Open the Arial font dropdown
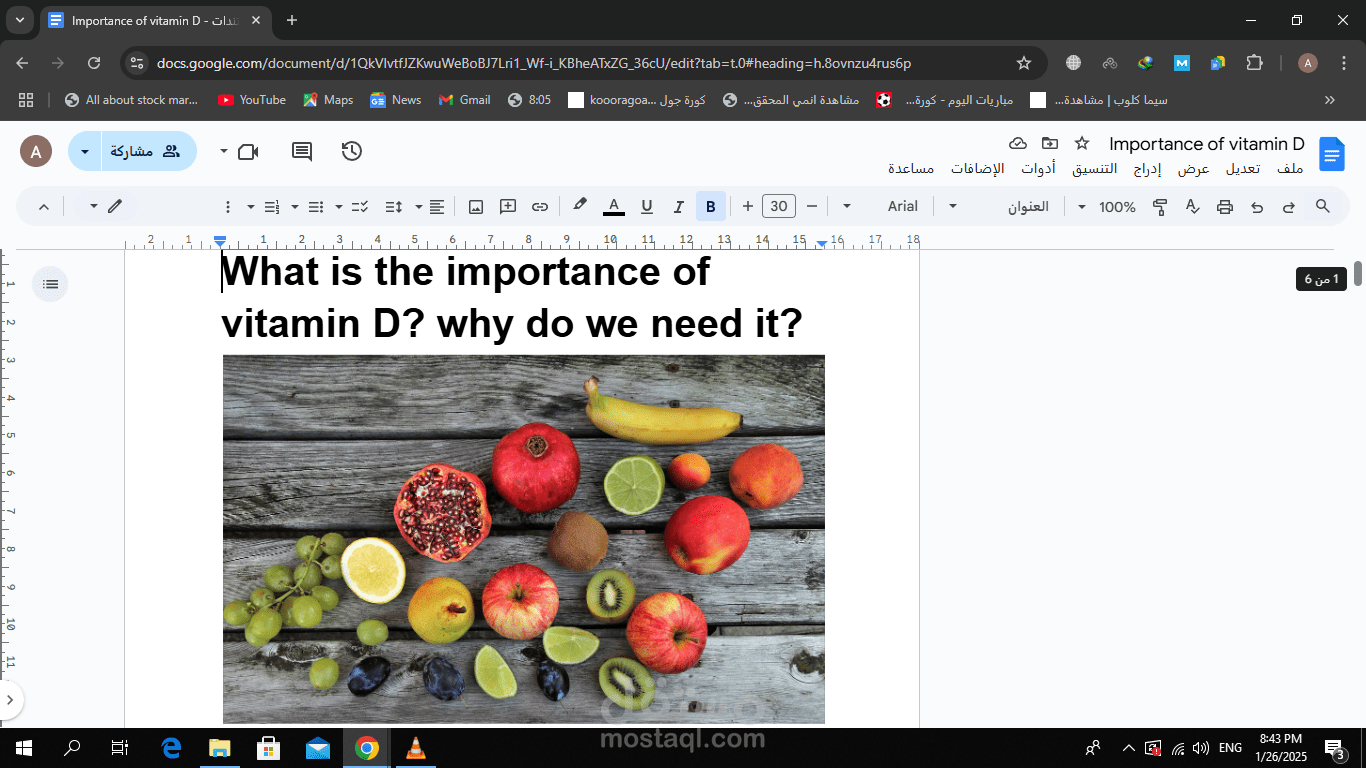 tap(881, 207)
